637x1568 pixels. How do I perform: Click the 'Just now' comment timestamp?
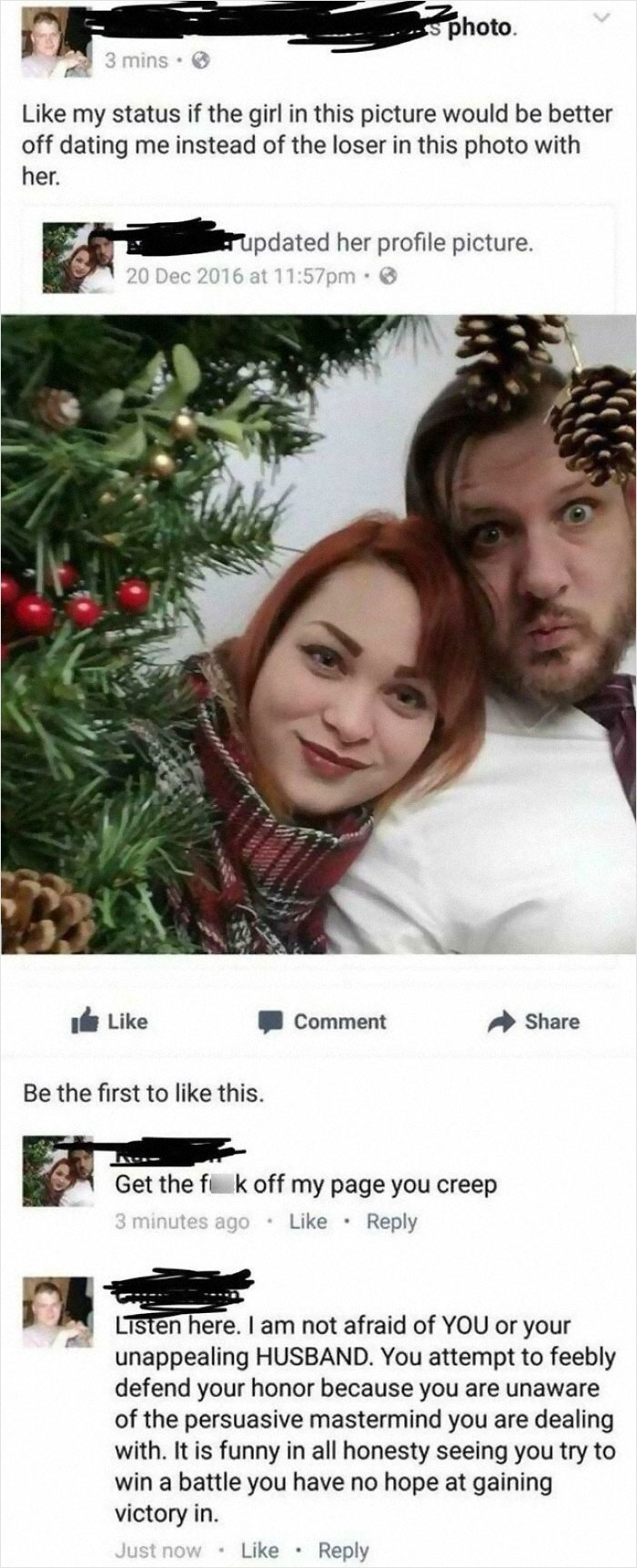click(x=157, y=1550)
